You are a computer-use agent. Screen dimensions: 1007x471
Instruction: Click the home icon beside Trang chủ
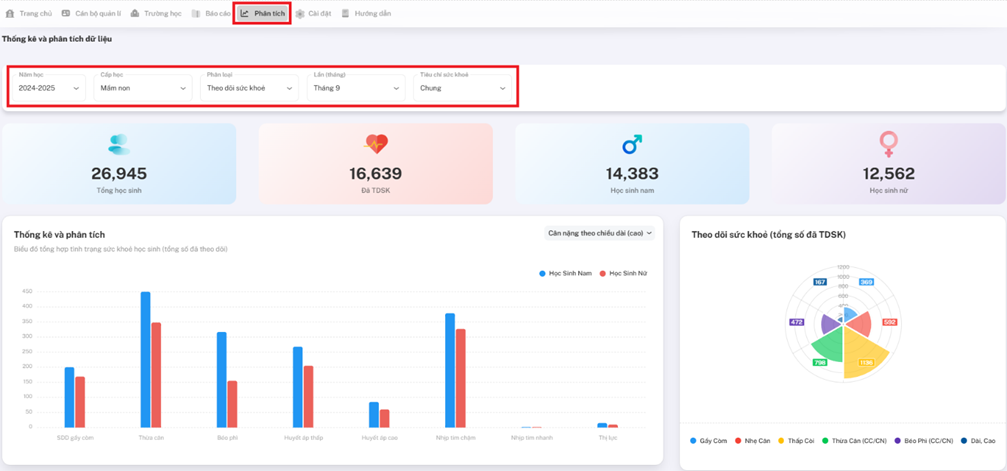pyautogui.click(x=10, y=14)
